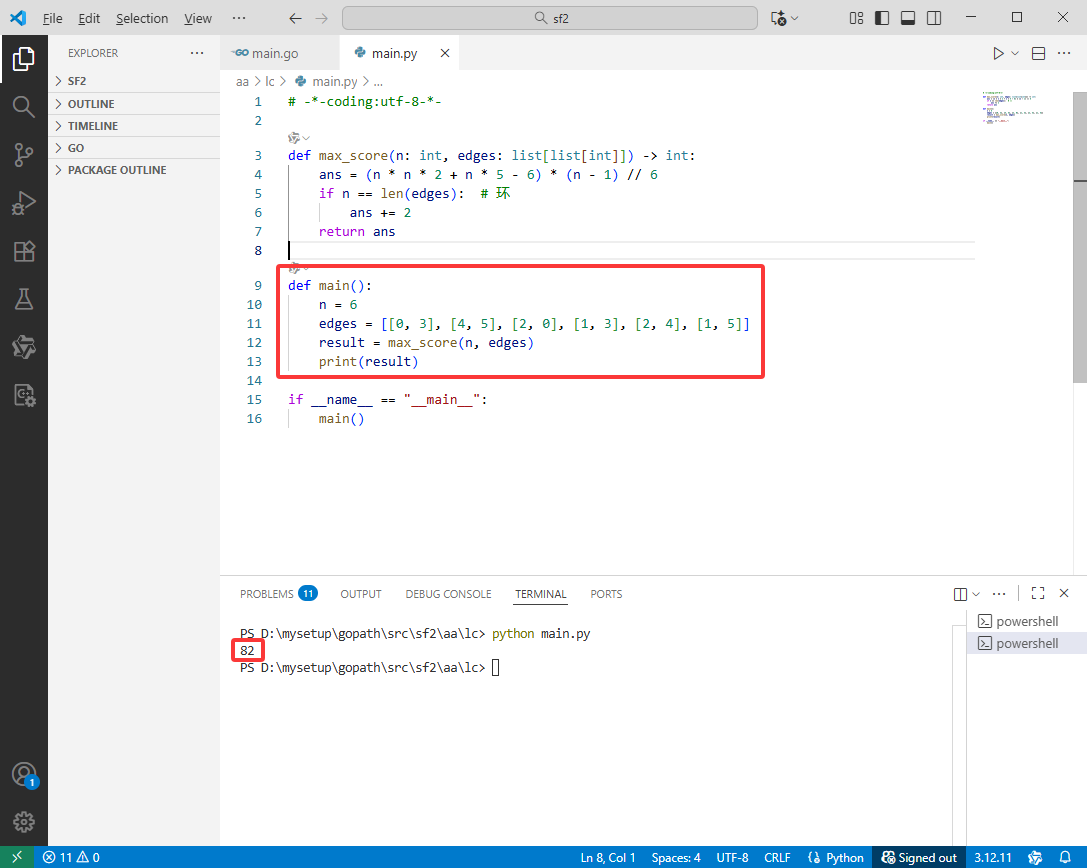This screenshot has height=868, width=1087.
Task: Toggle bottom Panel visibility
Action: [908, 18]
